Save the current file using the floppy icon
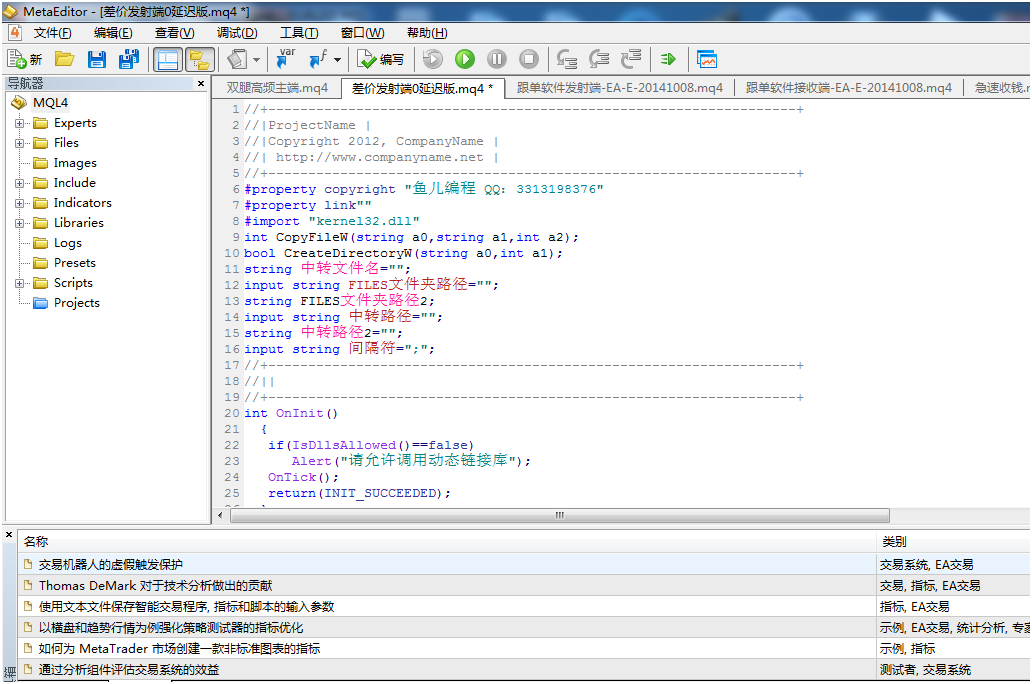The height and width of the screenshot is (684, 1032). (97, 59)
